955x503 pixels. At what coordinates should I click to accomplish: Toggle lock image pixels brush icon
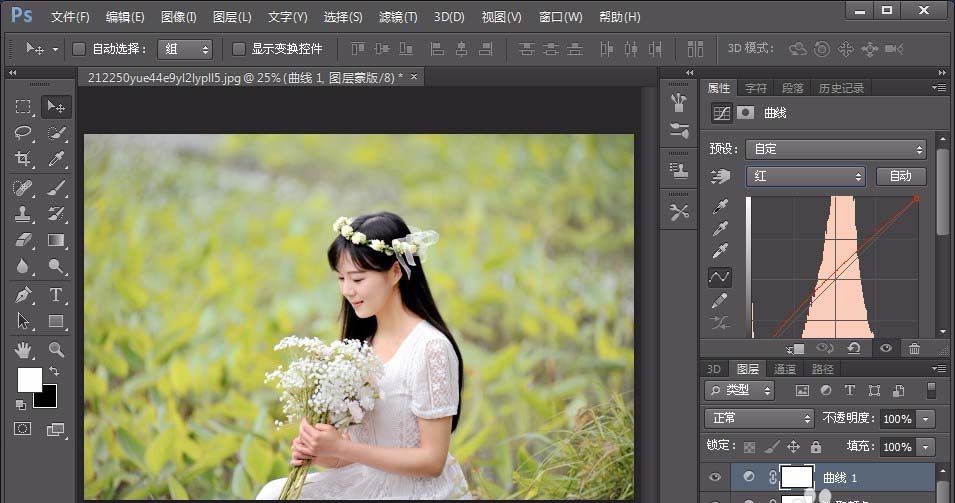pos(772,447)
